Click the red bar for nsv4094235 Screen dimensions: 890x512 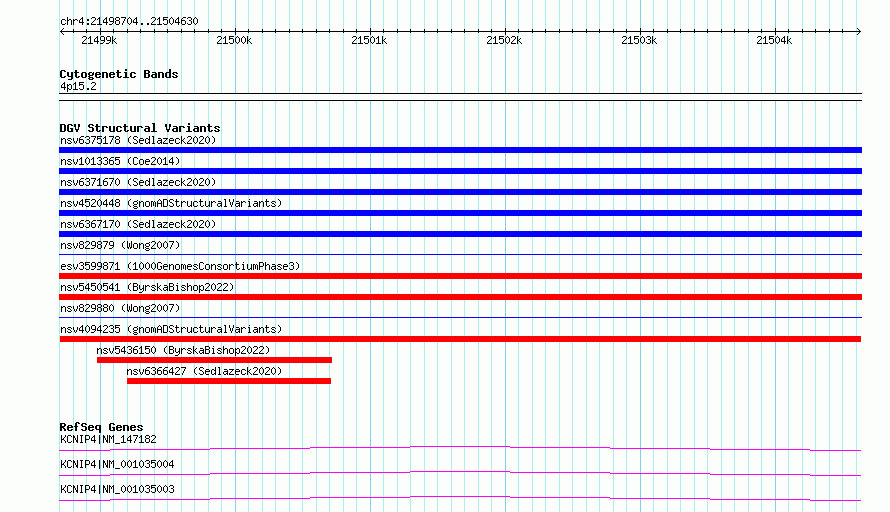[460, 339]
